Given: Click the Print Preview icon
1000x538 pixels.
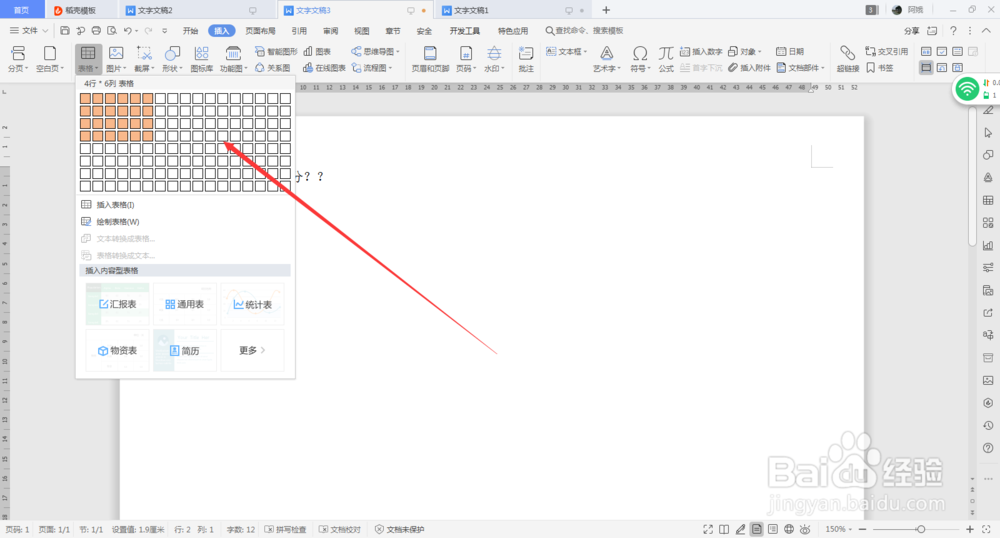Looking at the screenshot, I should pyautogui.click(x=112, y=31).
